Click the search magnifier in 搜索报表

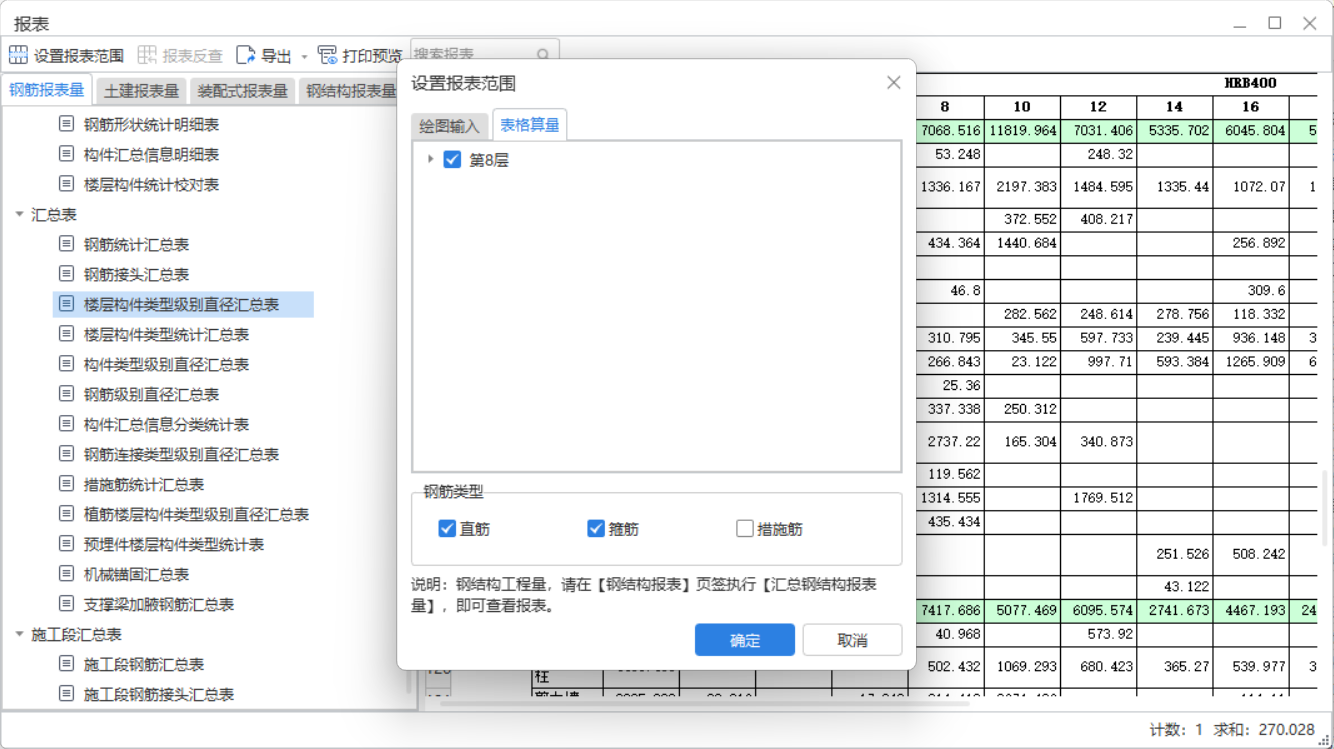(x=542, y=55)
